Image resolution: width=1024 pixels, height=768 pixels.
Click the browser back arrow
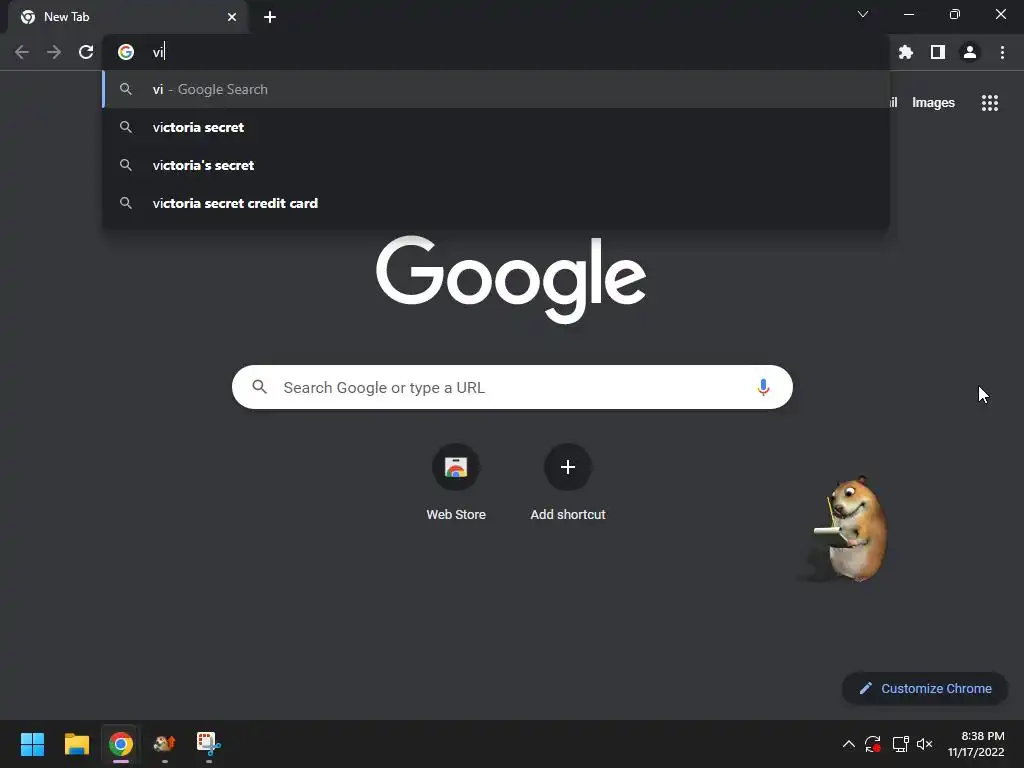point(22,52)
